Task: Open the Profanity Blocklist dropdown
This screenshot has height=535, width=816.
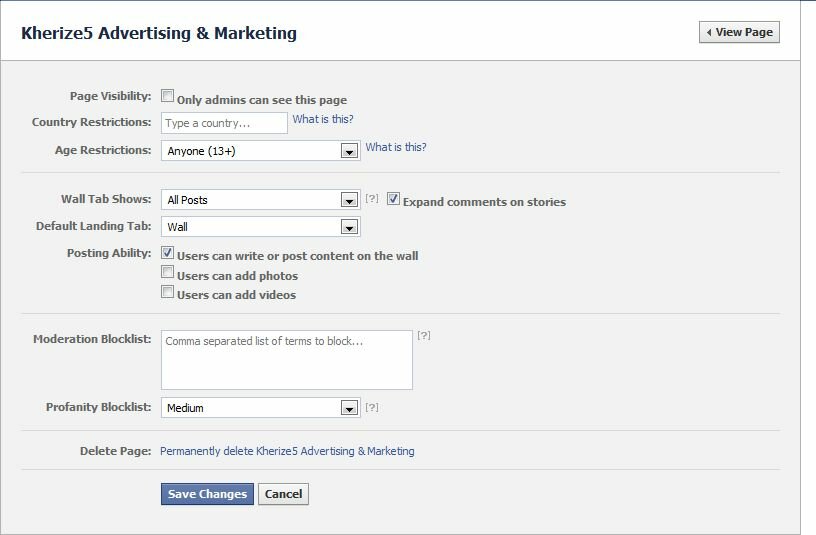Action: (260, 407)
